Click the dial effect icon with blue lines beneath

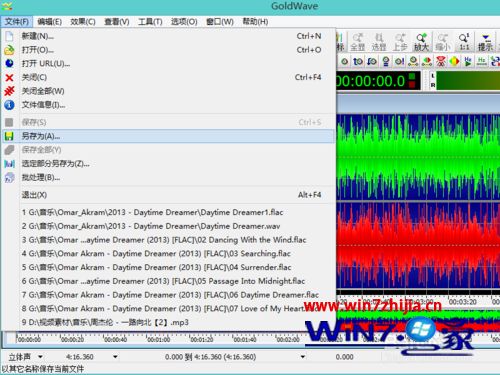point(386,61)
